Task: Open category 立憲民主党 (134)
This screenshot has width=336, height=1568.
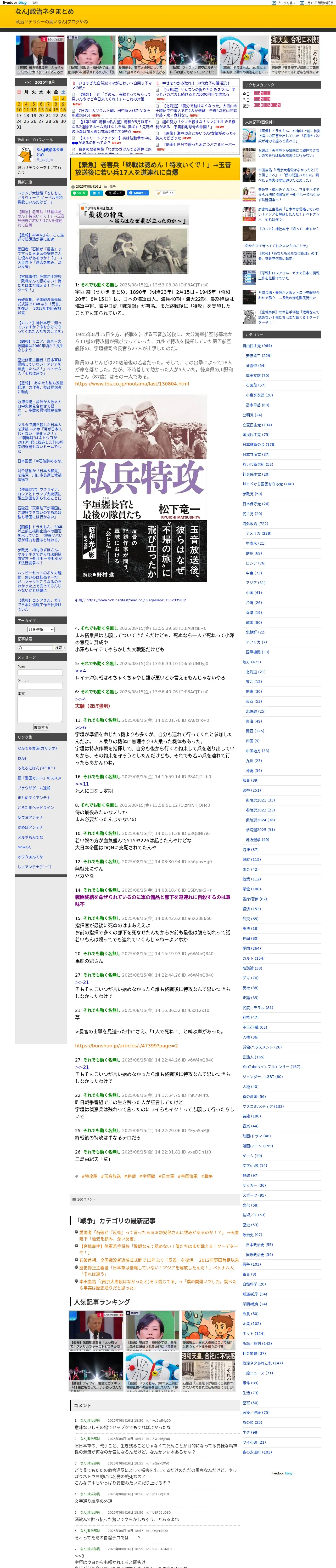Action: coord(257,425)
